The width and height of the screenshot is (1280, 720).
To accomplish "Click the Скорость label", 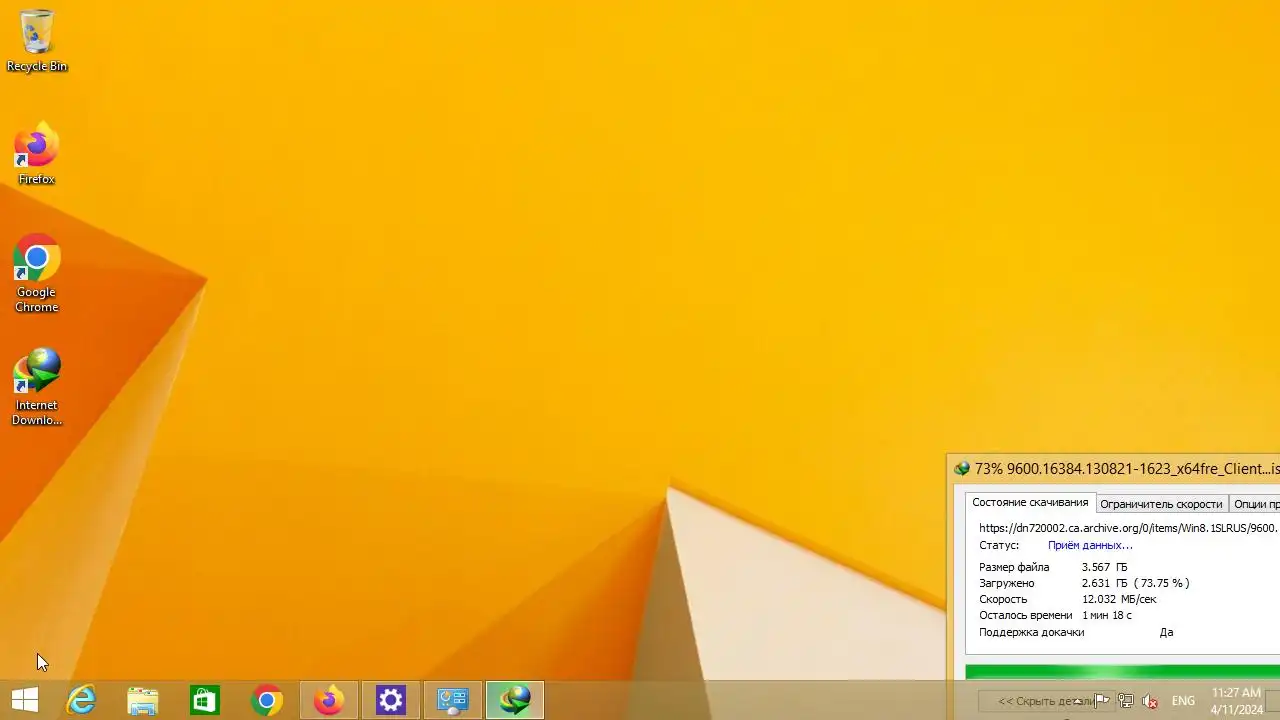I will click(1005, 599).
